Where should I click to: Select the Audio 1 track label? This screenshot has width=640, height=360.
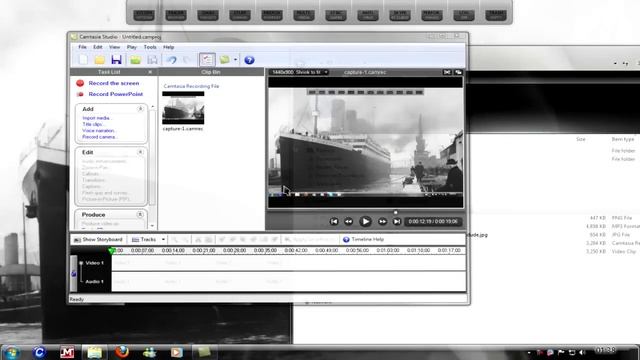[94, 282]
